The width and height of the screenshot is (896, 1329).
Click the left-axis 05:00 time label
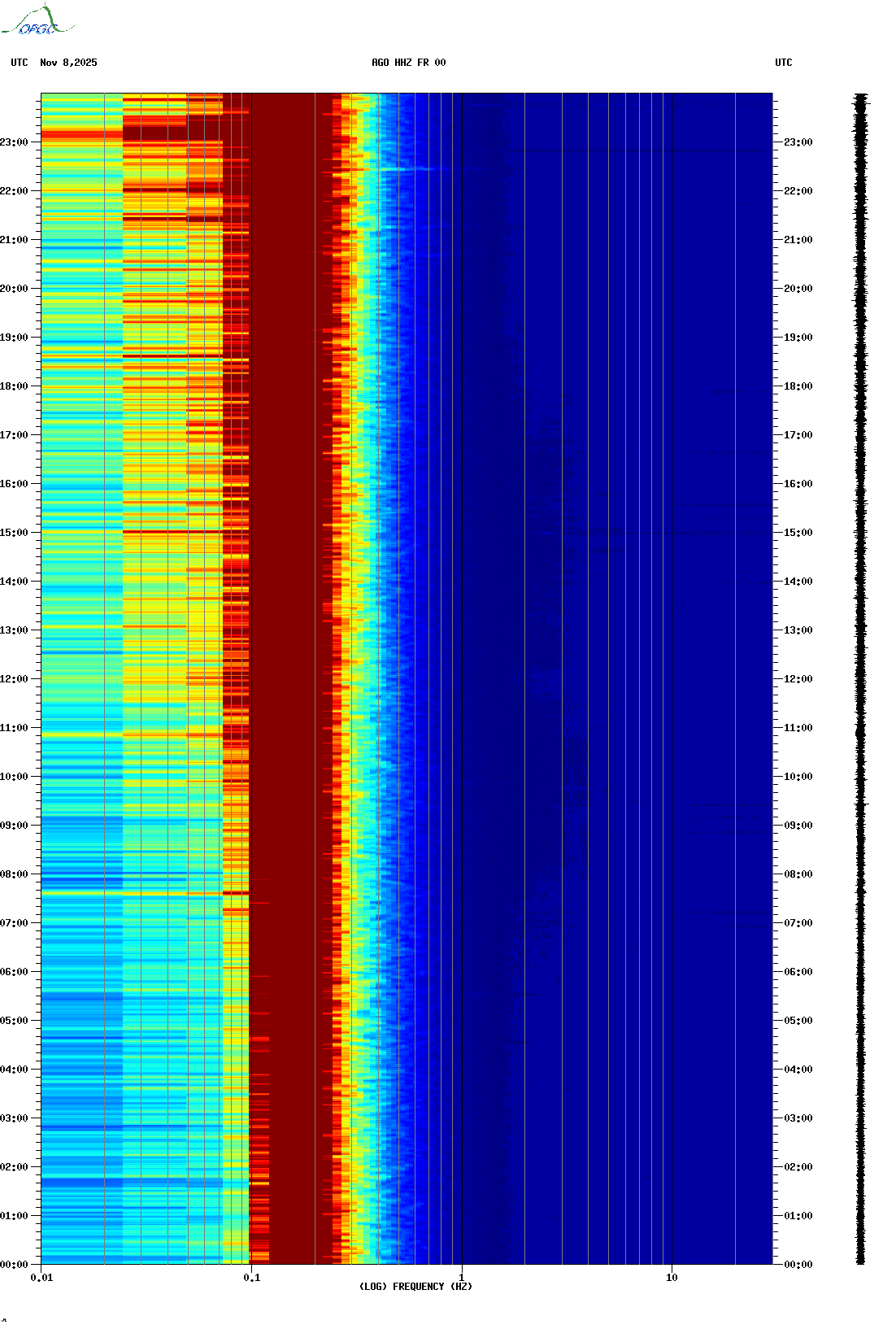pos(14,1021)
